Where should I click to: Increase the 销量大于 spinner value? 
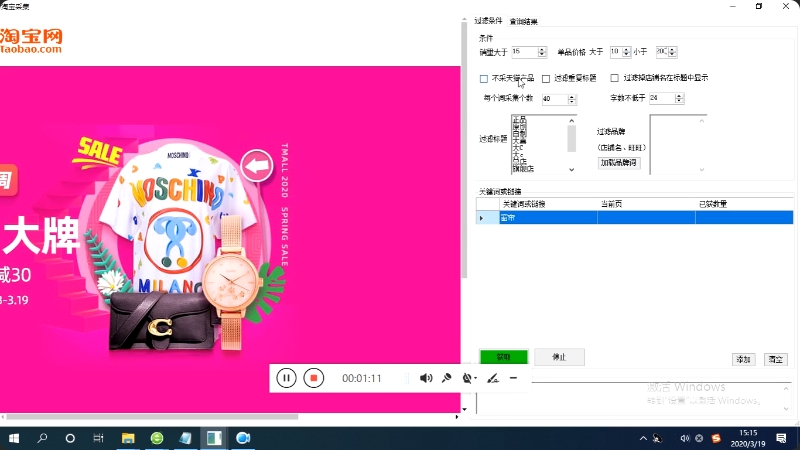click(542, 49)
